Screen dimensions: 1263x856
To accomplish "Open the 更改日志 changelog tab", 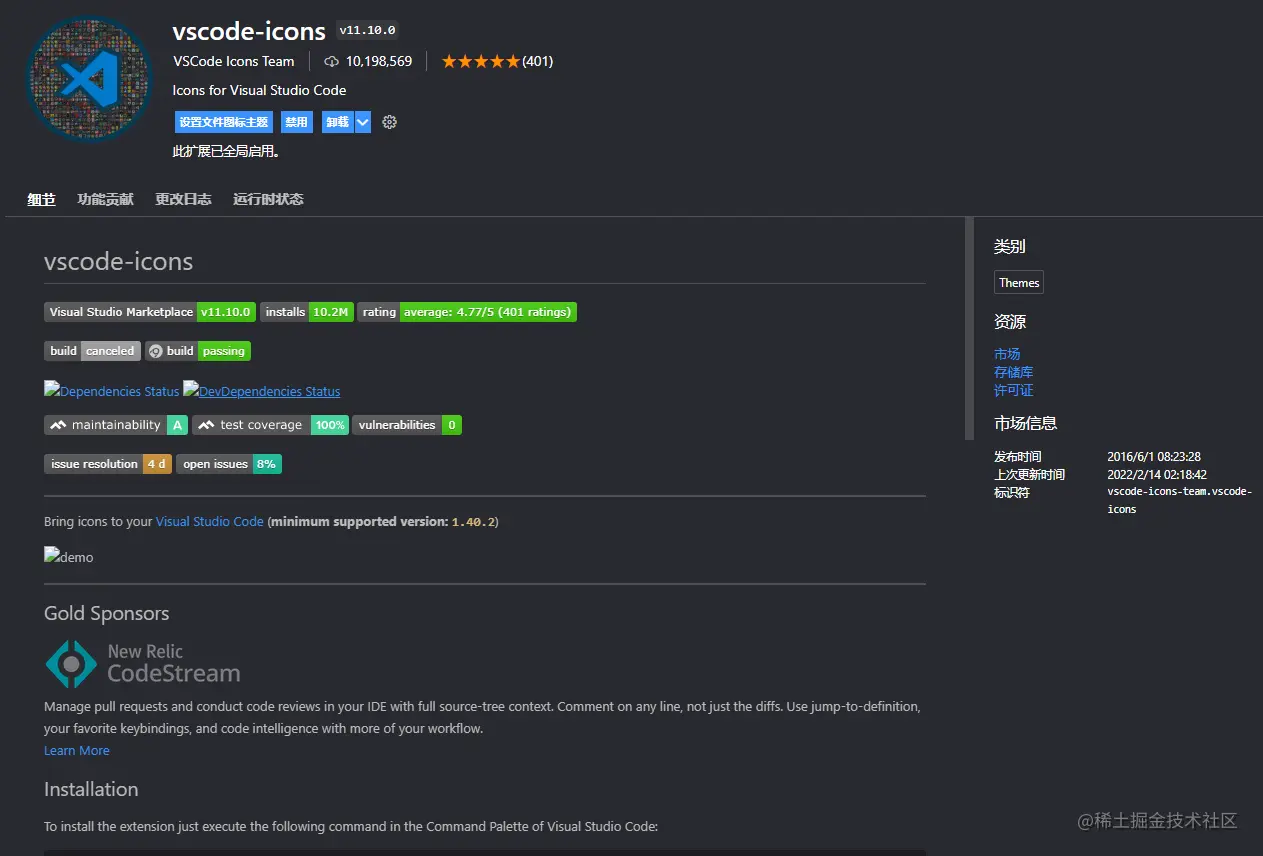I will [183, 199].
